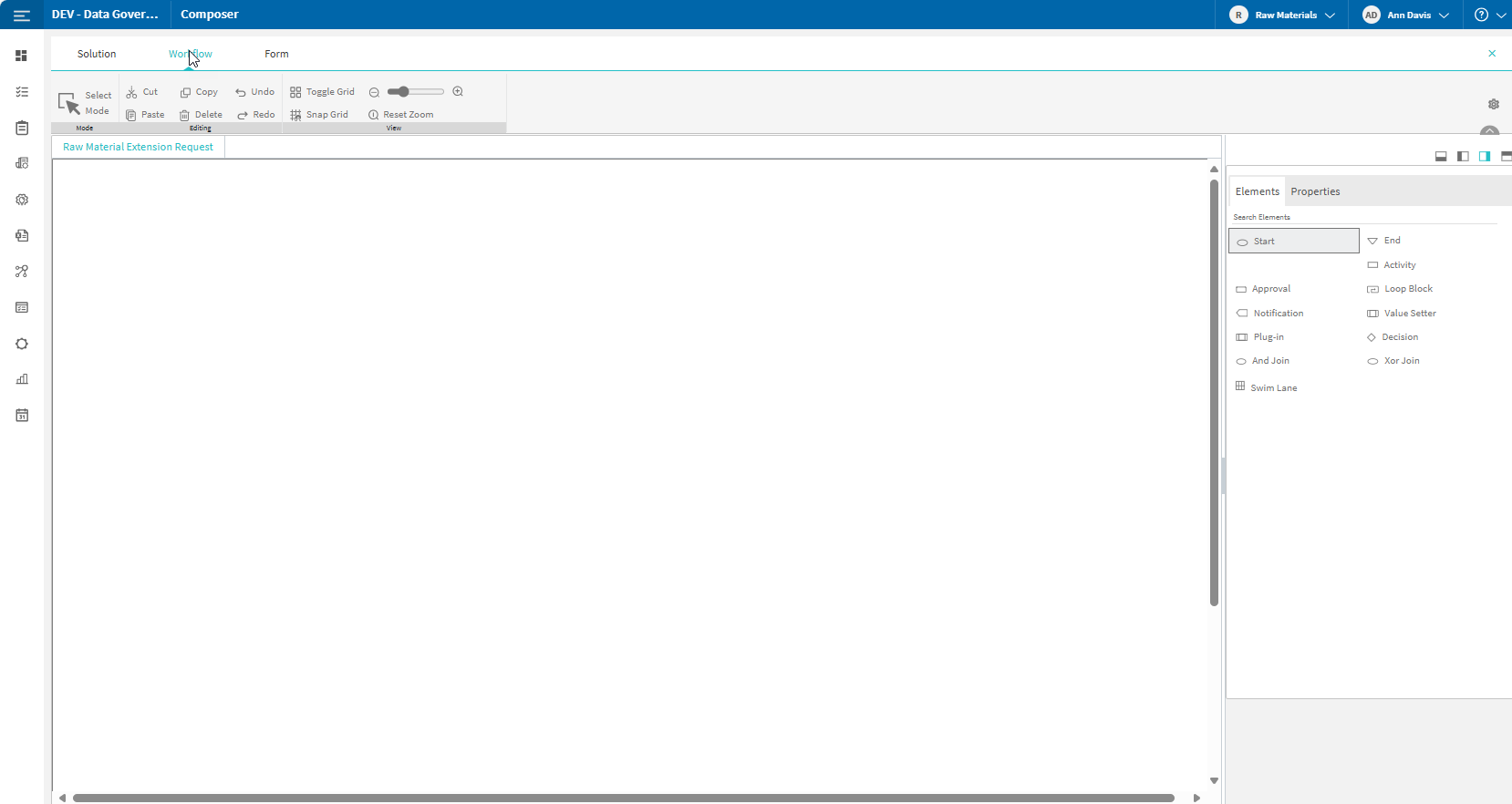Click the zoom out magnifier icon
This screenshot has width=1512, height=804.
click(x=374, y=92)
